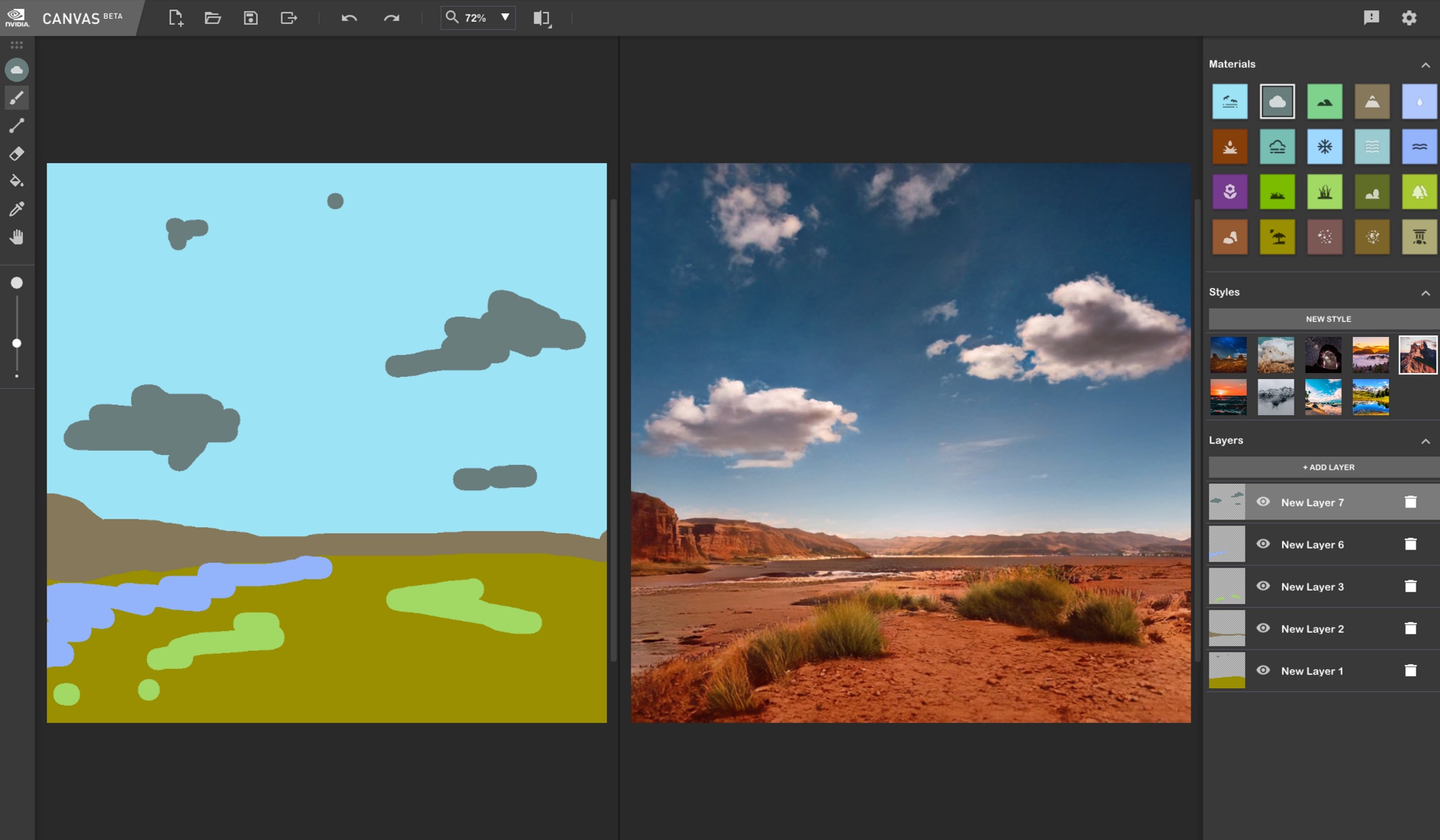Choose the Snow material swatch
The width and height of the screenshot is (1440, 840).
point(1324,146)
